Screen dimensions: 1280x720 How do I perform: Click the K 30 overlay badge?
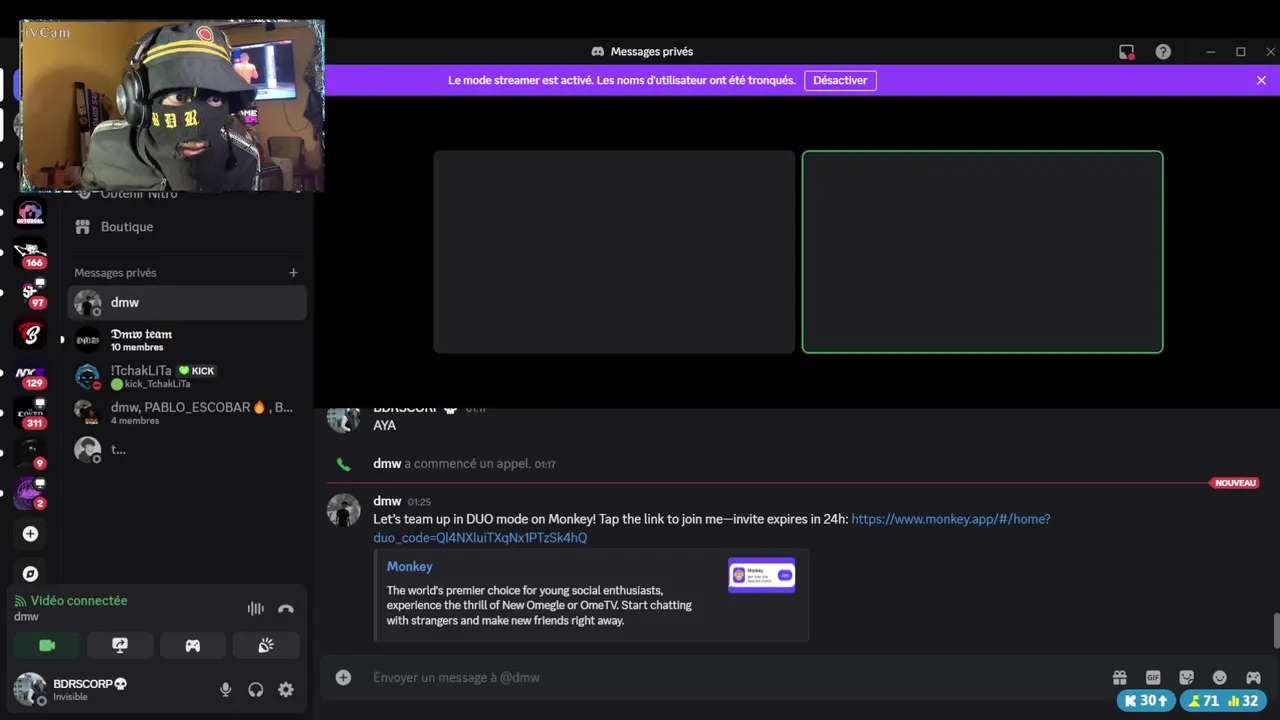(1146, 701)
